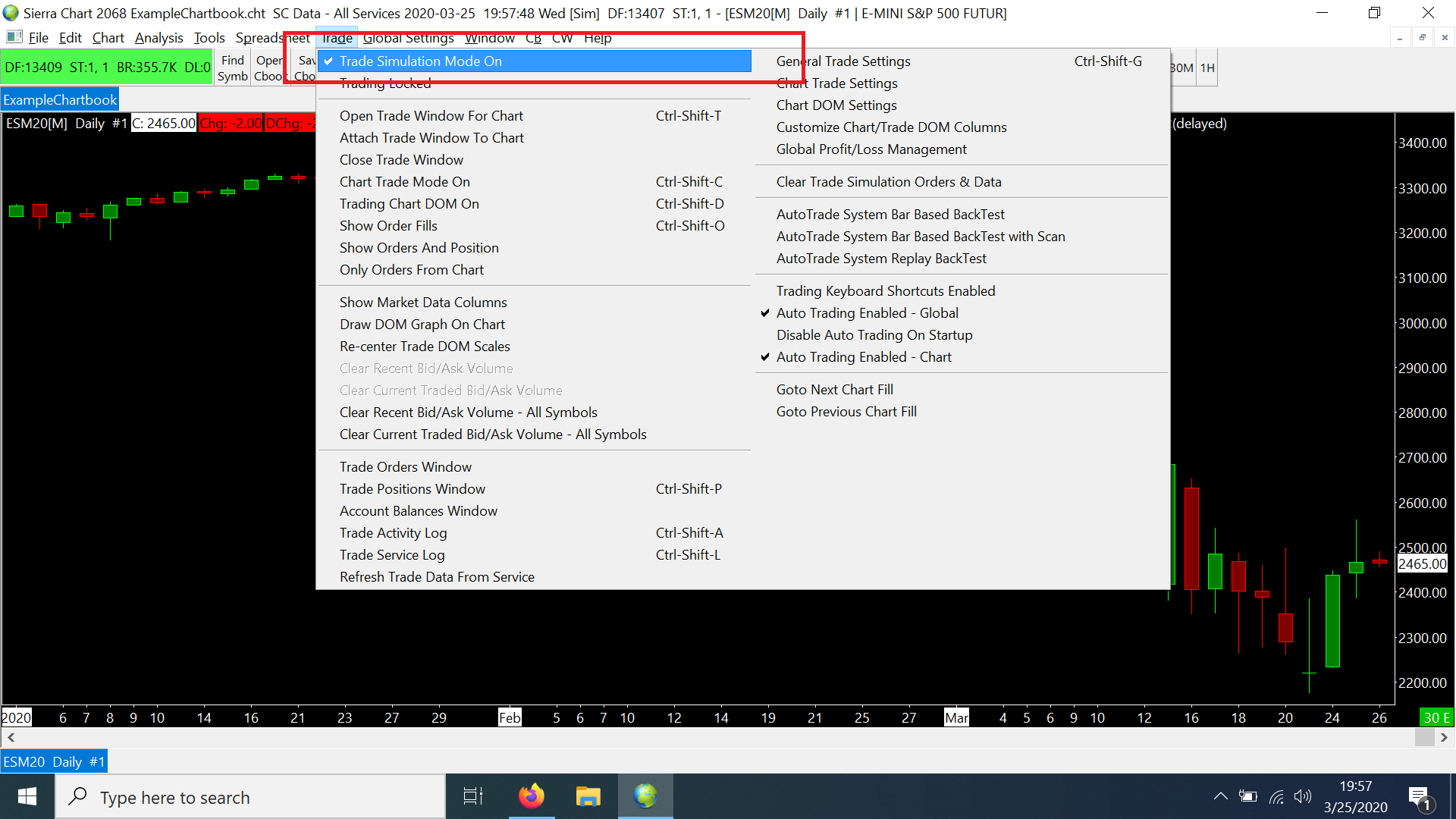Click Sierra Chart globe taskbar icon

coord(645,796)
